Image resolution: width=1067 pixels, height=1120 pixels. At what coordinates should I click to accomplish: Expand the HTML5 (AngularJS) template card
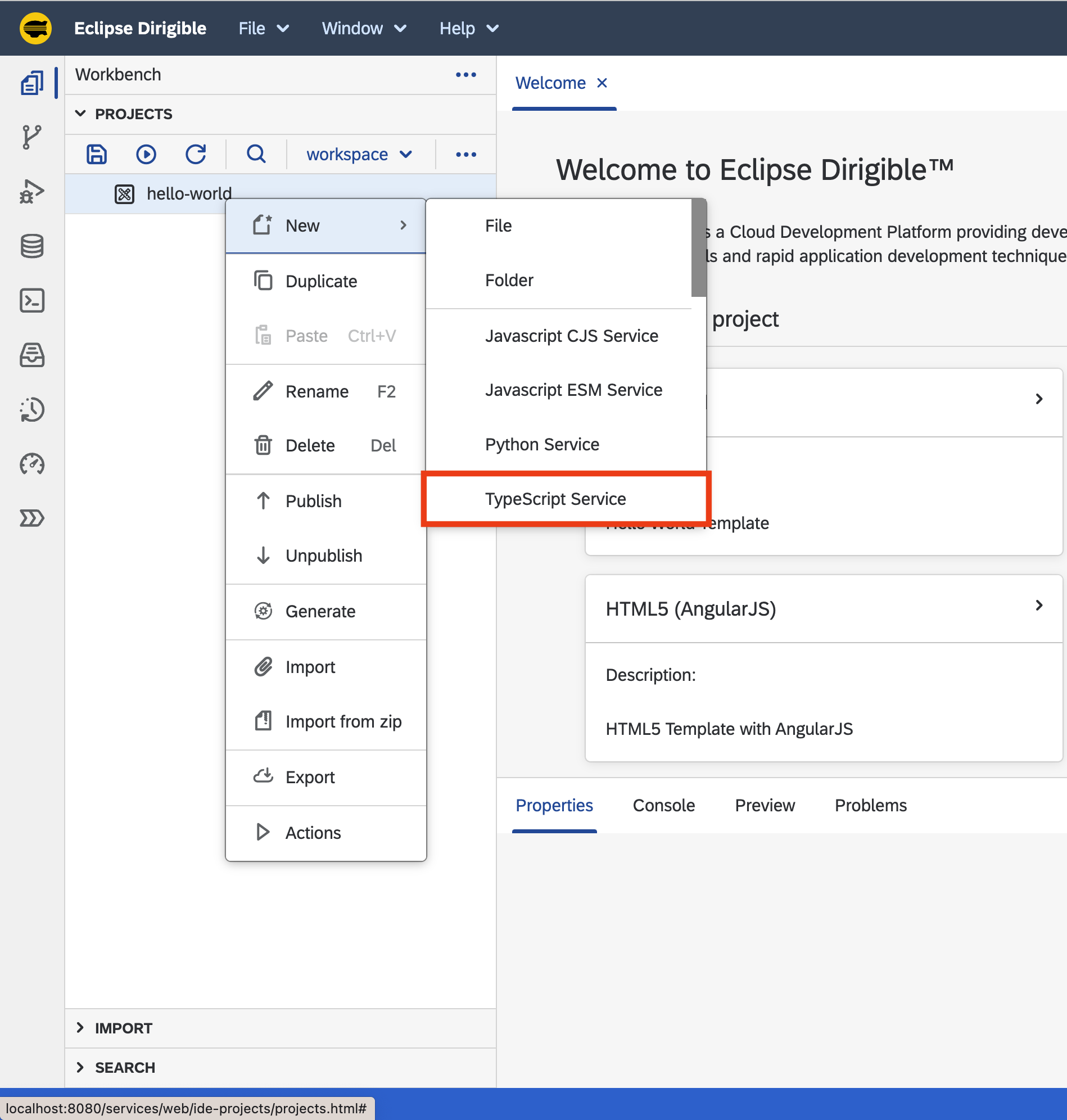pyautogui.click(x=1038, y=605)
